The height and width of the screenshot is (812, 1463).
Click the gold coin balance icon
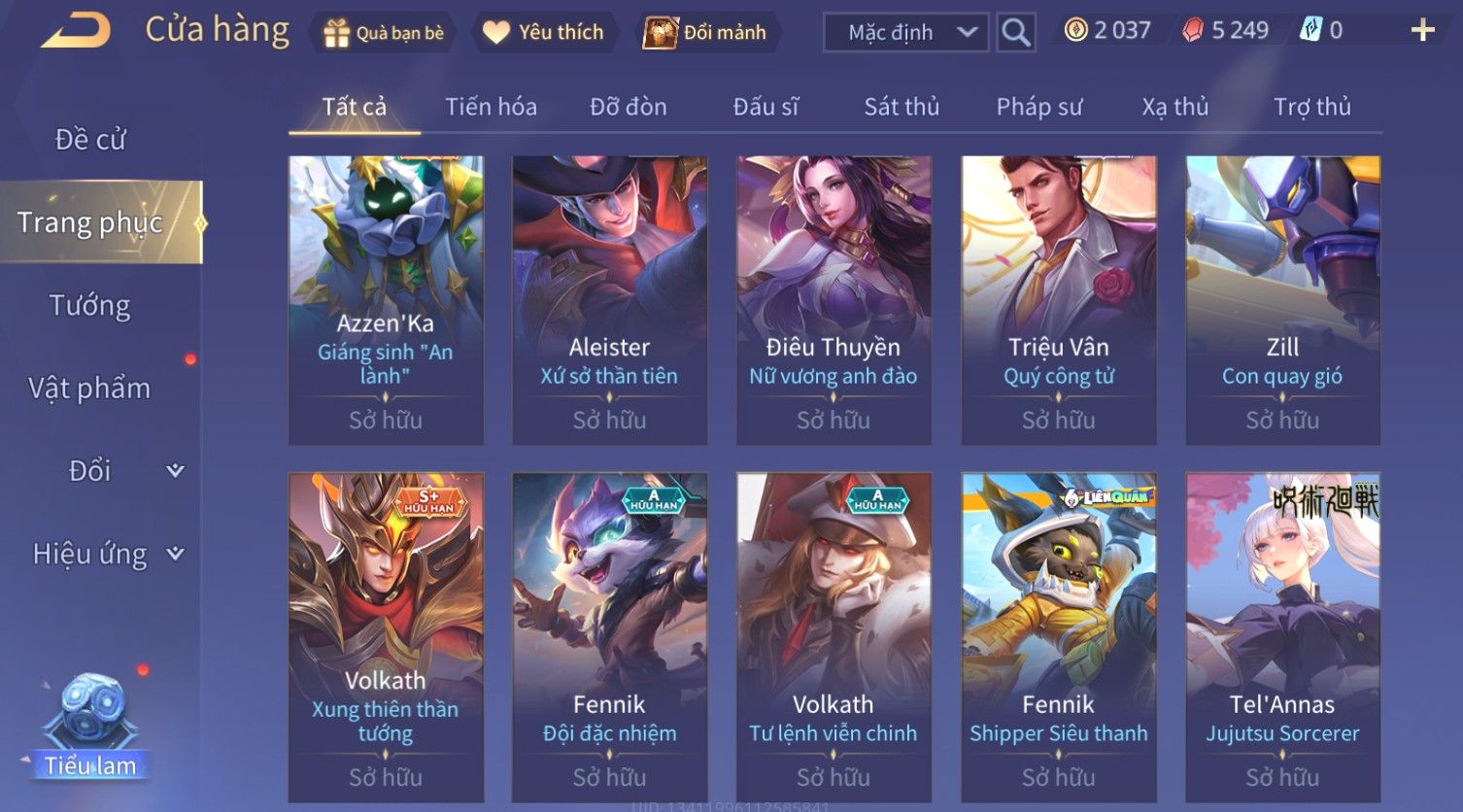pos(1075,30)
